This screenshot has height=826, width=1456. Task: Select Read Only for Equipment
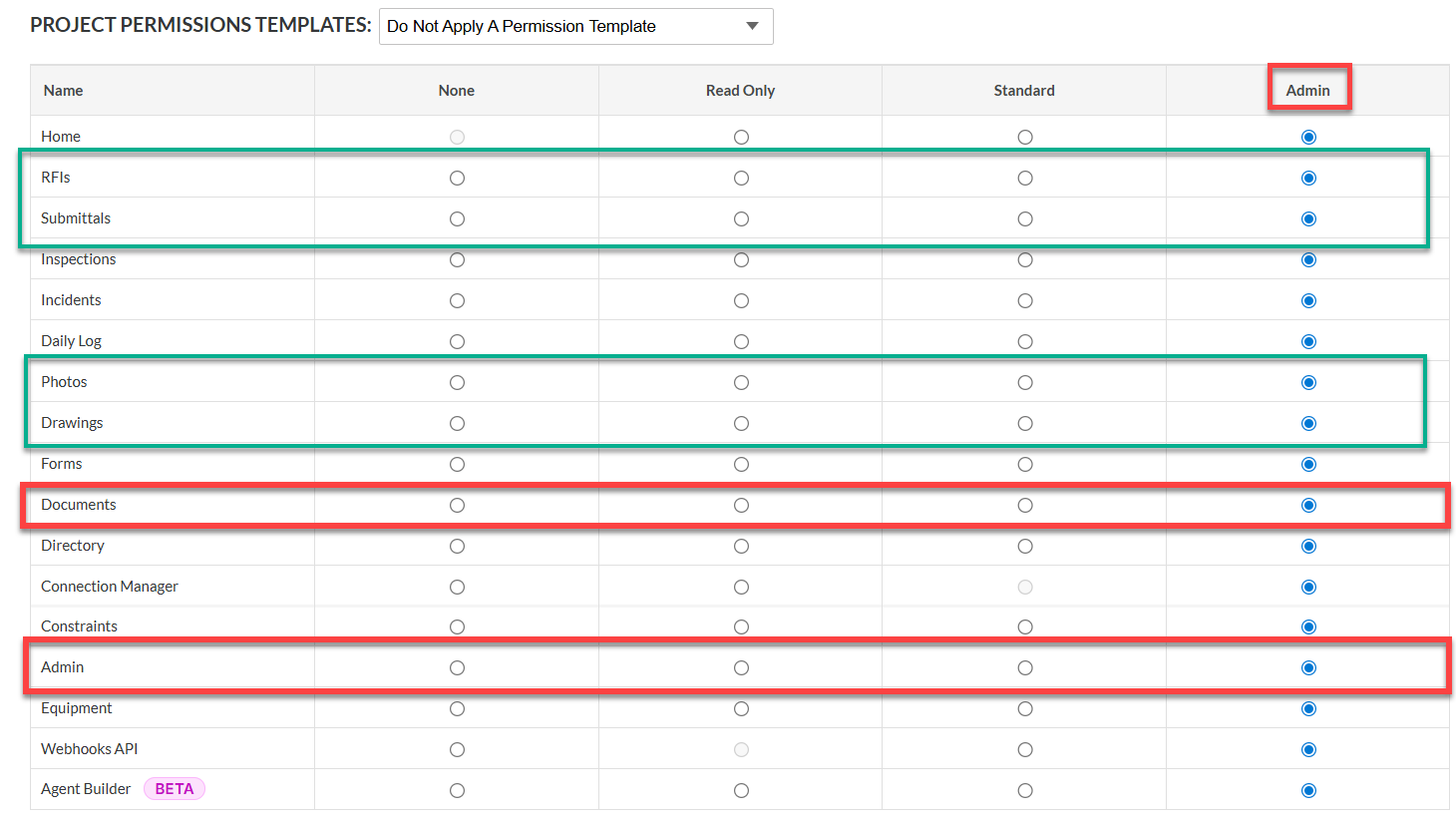741,709
